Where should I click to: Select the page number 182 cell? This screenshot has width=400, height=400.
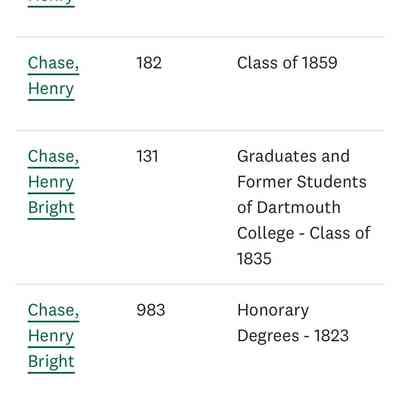coord(149,63)
